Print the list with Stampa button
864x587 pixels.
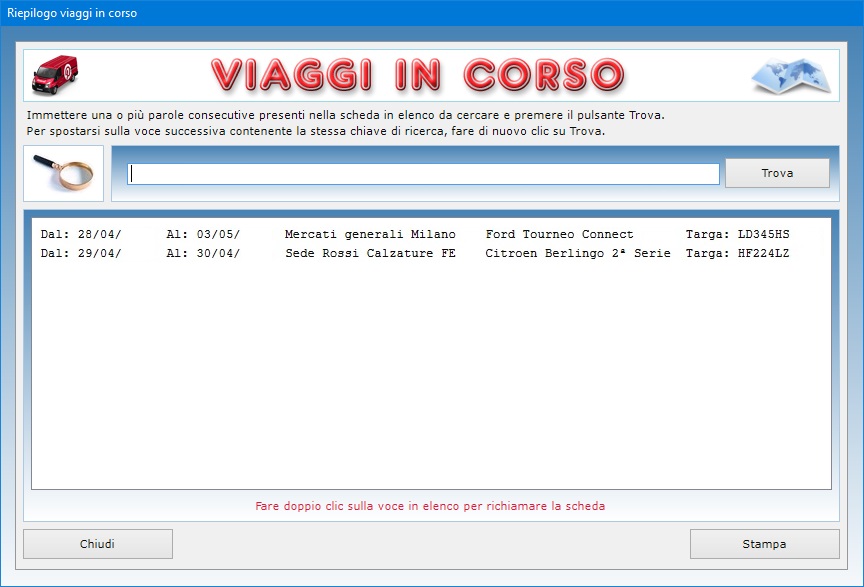tap(764, 544)
